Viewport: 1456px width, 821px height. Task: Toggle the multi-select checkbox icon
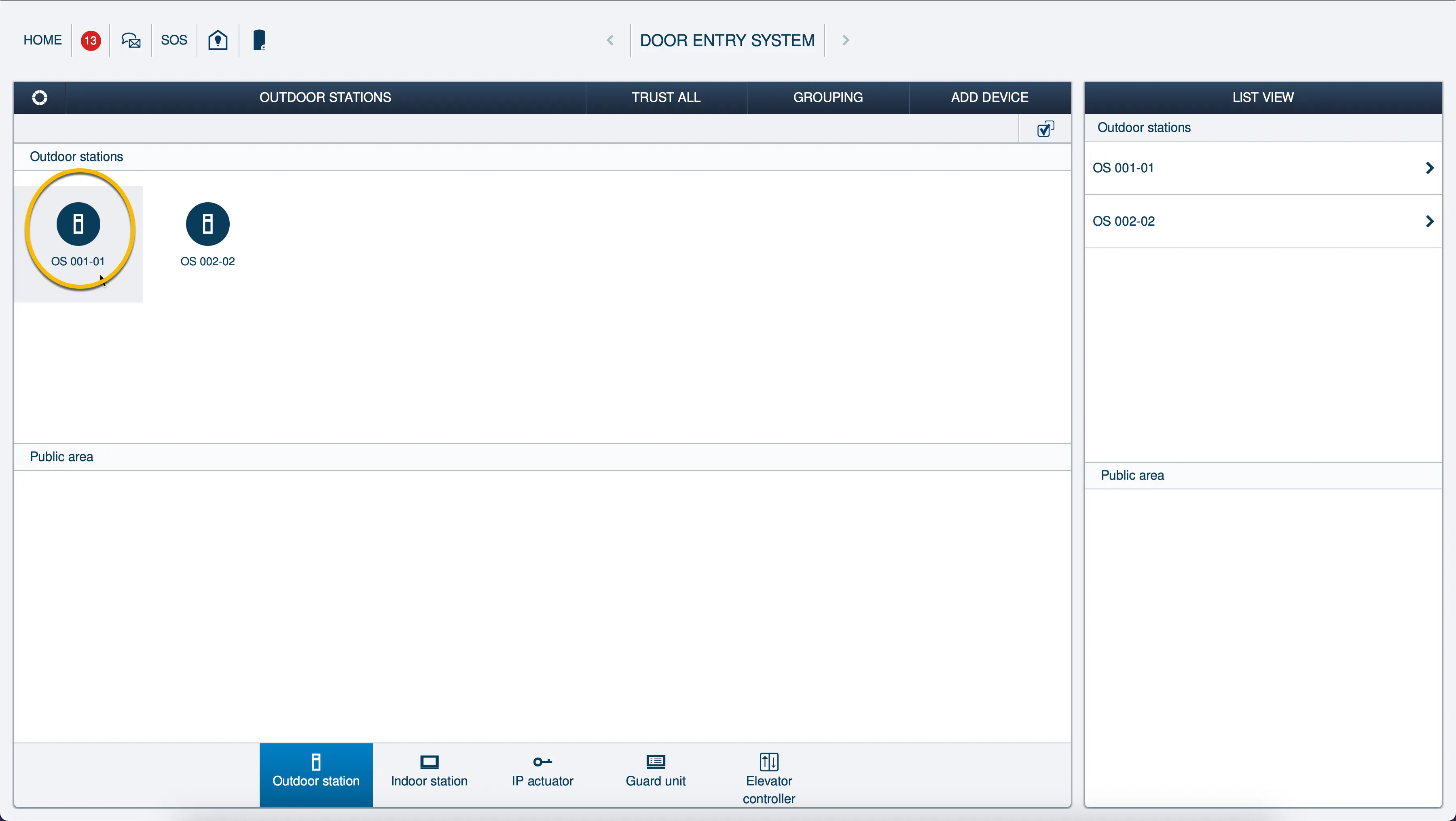coord(1045,129)
